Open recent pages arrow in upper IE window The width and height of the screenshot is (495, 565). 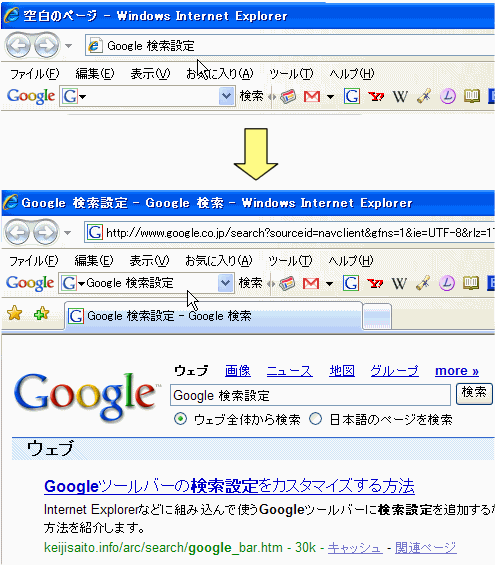(68, 46)
